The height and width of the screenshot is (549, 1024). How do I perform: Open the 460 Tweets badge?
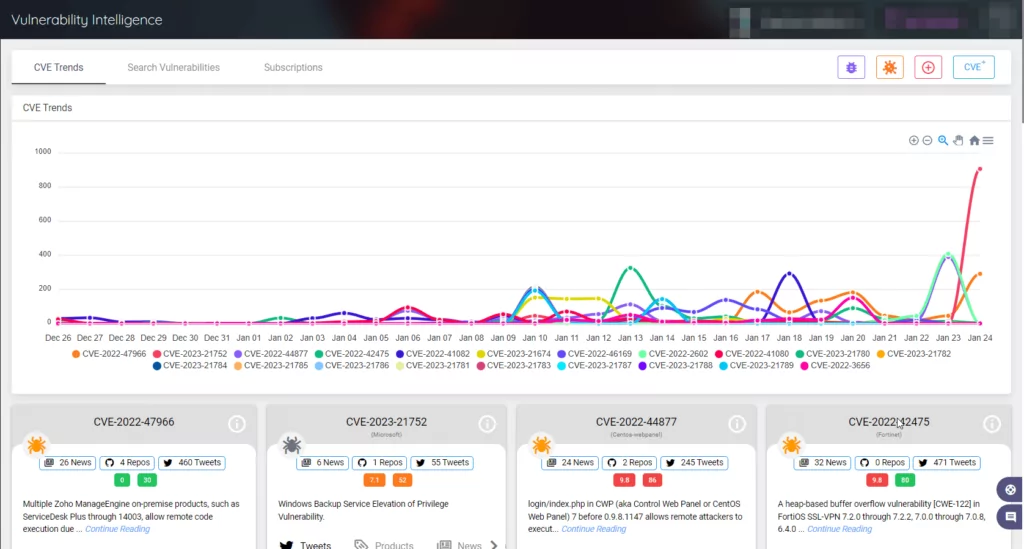coord(192,463)
